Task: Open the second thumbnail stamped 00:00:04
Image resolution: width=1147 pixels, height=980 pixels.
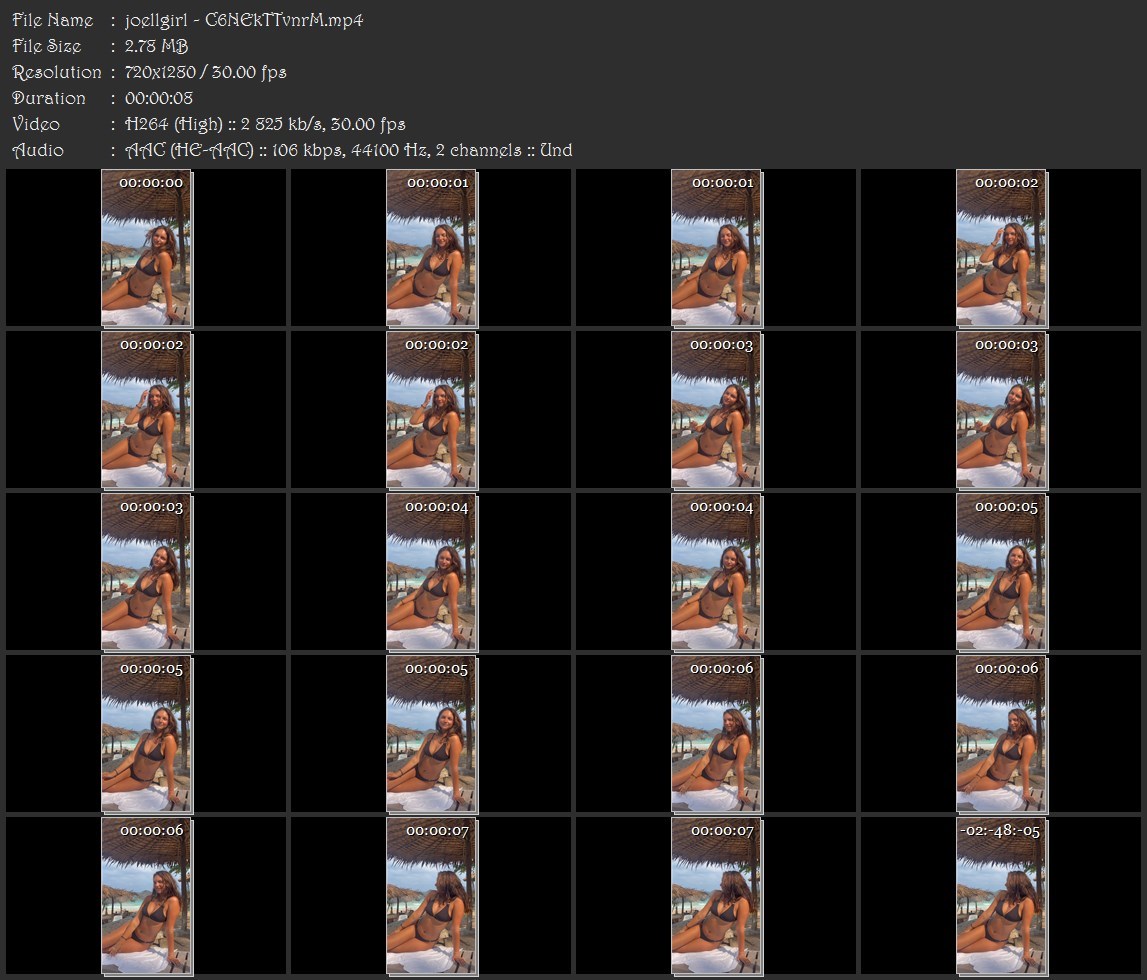Action: point(717,572)
